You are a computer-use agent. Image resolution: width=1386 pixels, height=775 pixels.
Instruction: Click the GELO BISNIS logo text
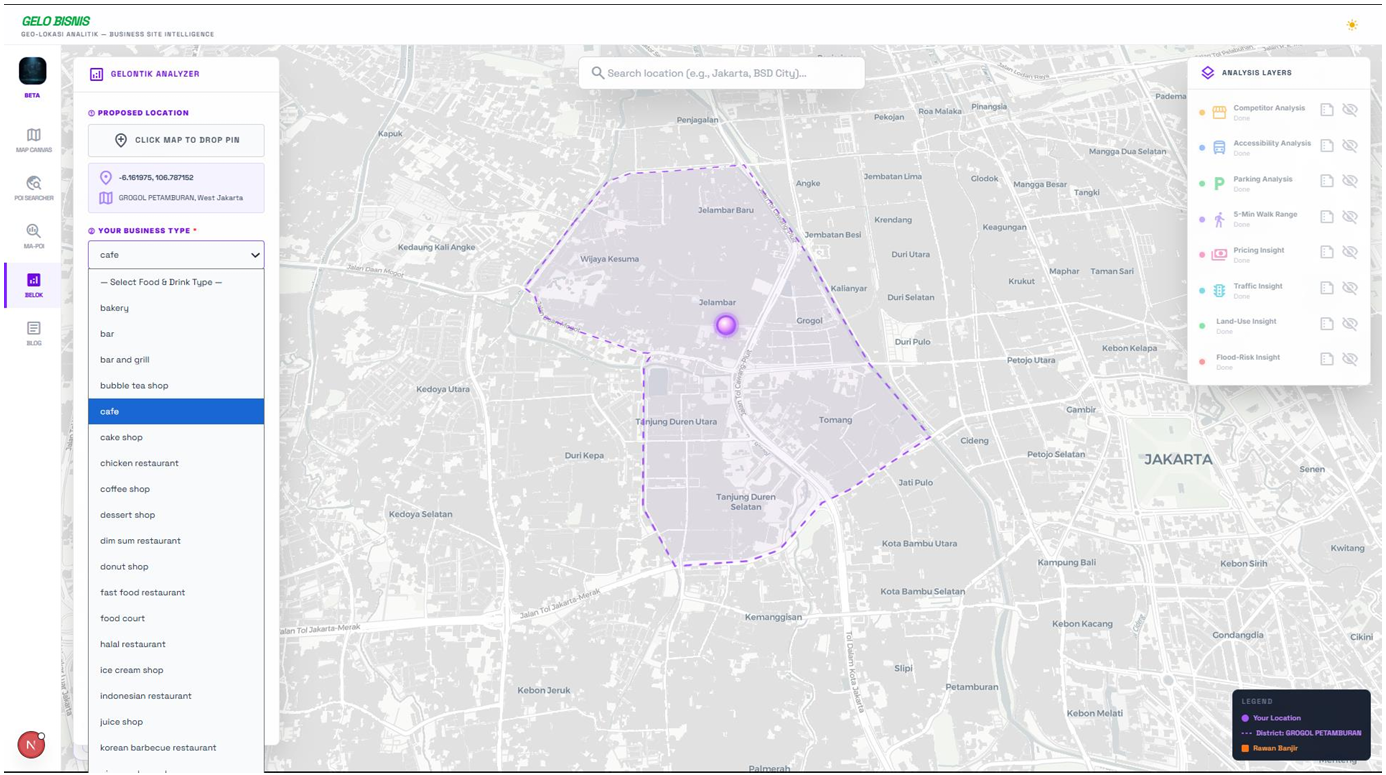(56, 21)
